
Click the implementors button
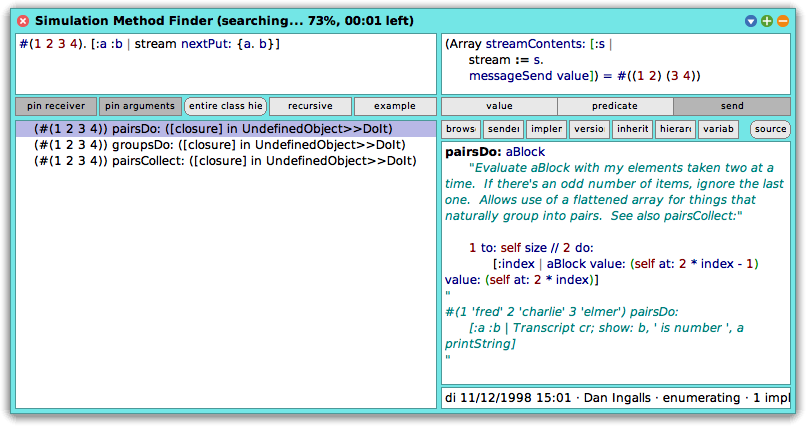pos(546,129)
